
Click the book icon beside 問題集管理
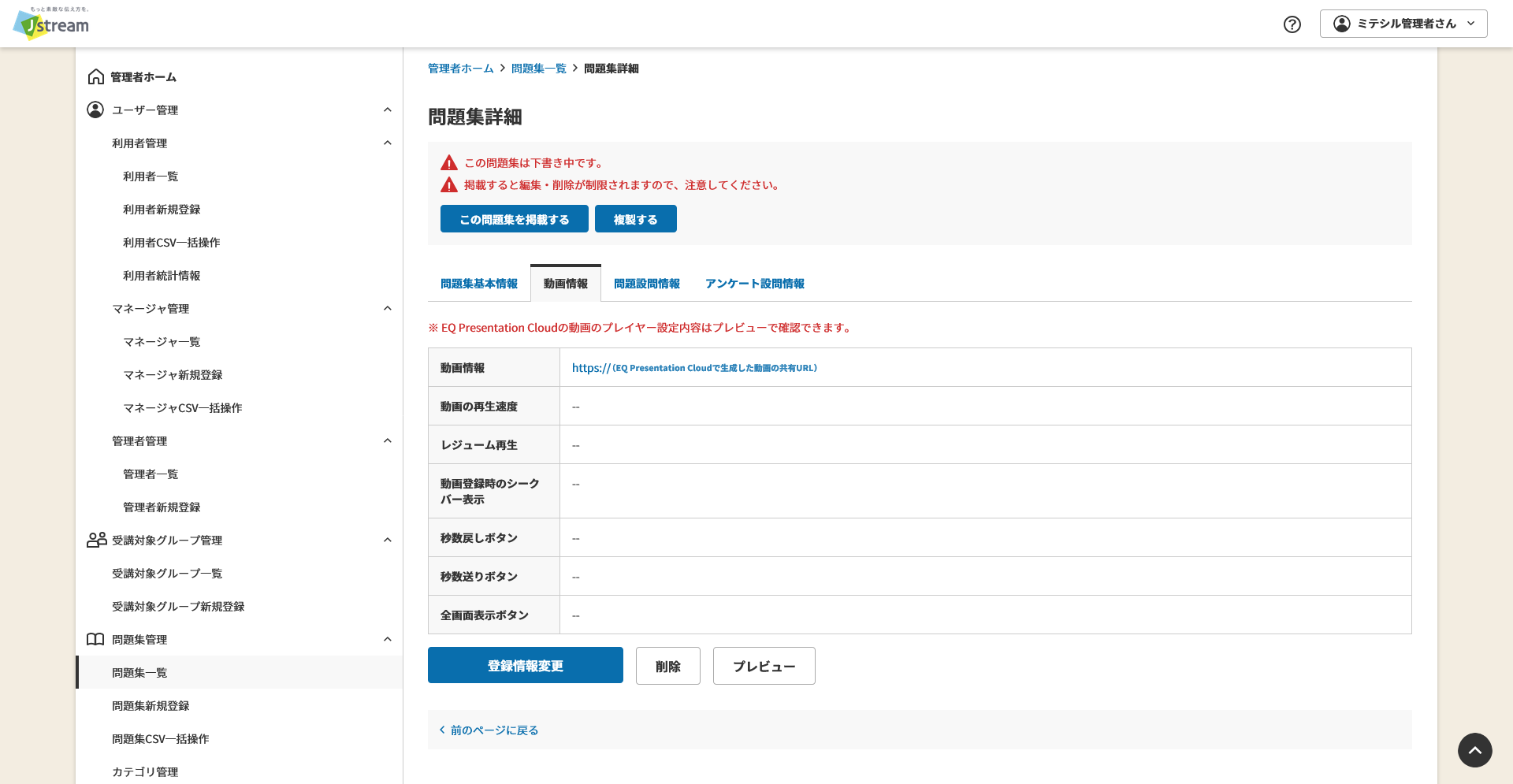tap(95, 639)
